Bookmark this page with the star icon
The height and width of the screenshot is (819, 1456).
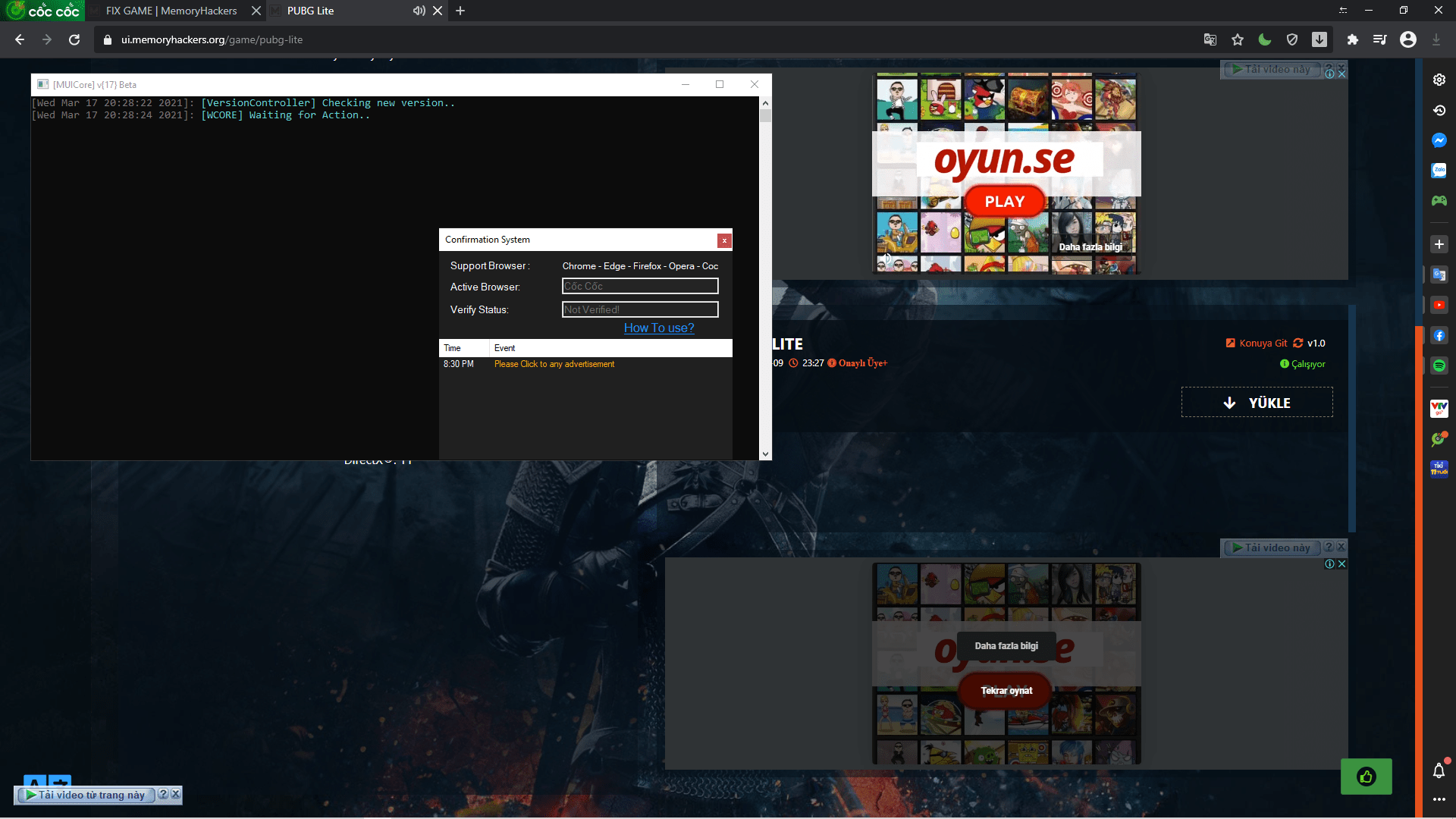(x=1238, y=39)
